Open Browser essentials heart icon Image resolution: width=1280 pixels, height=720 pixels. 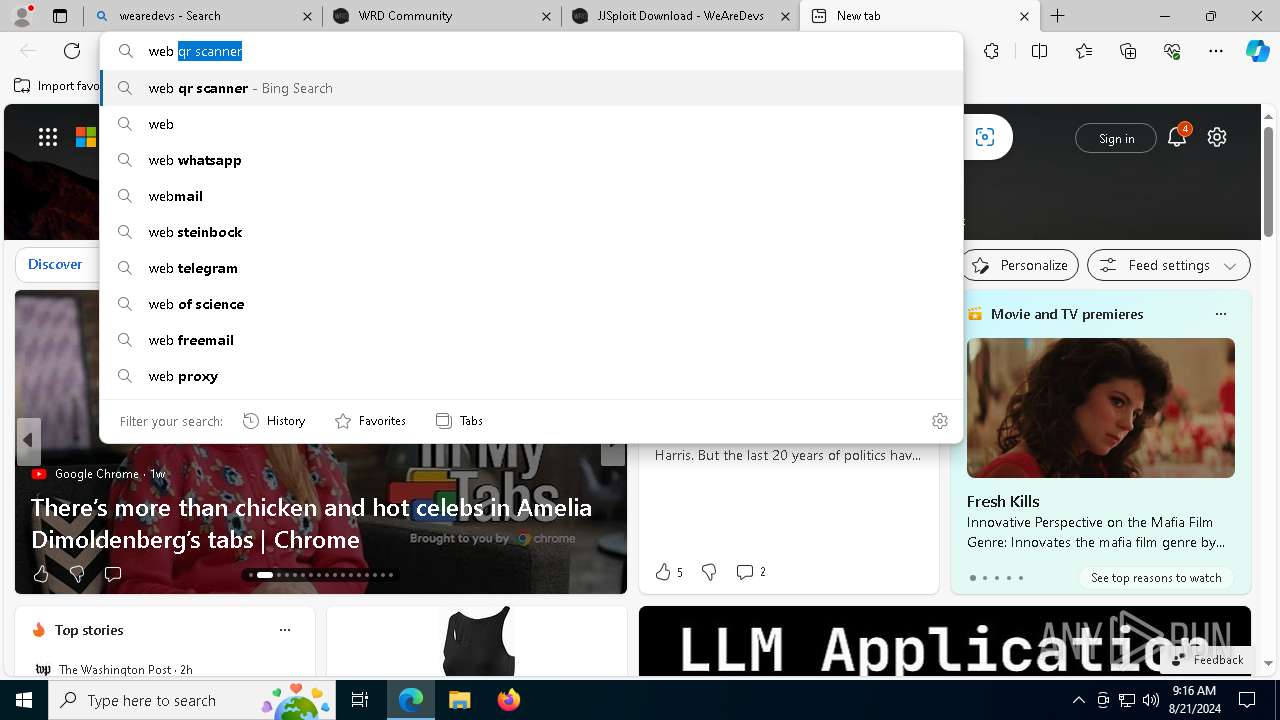point(1172,51)
